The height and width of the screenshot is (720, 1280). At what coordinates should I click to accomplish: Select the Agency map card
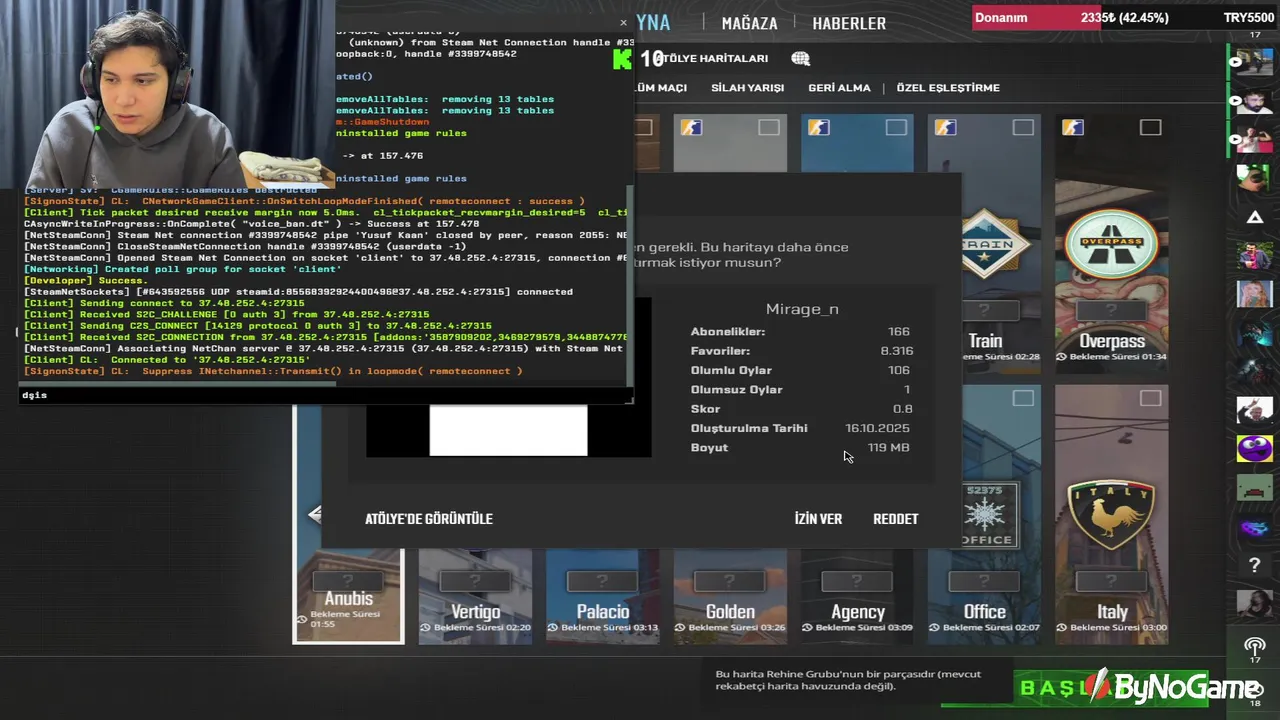(857, 596)
